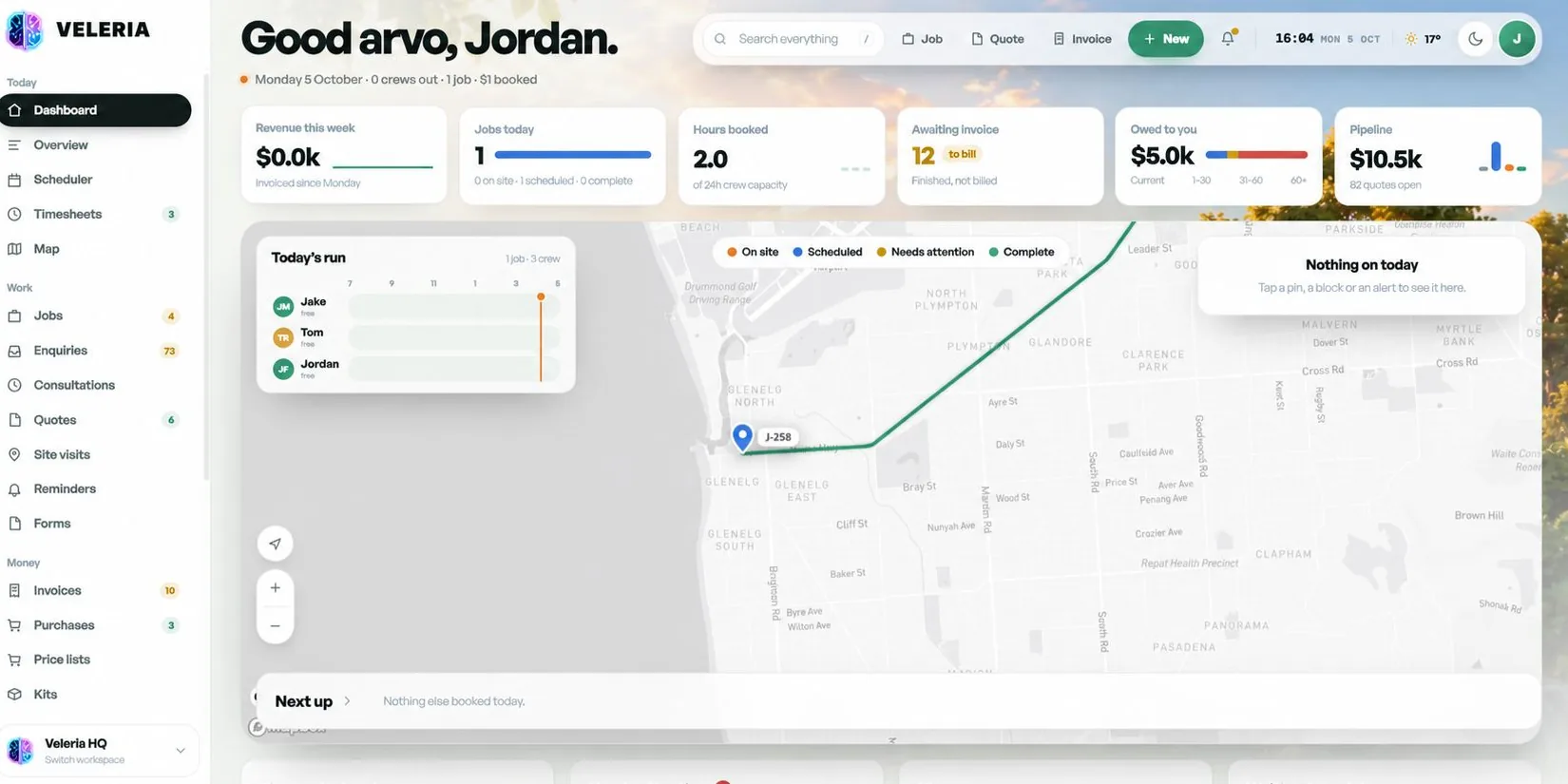The width and height of the screenshot is (1568, 784).
Task: Go to Overview in the sidebar
Action: 95,145
